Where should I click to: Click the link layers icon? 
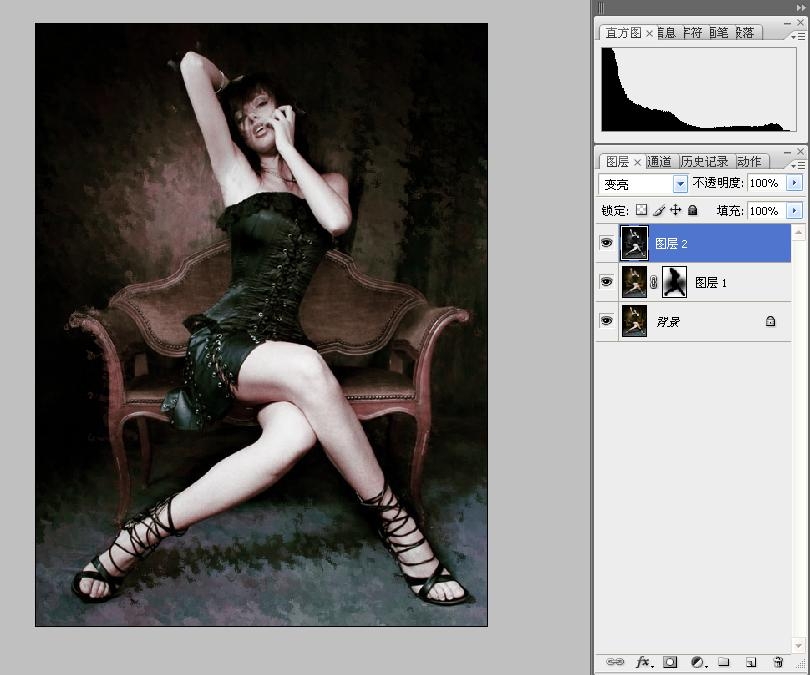pos(615,662)
